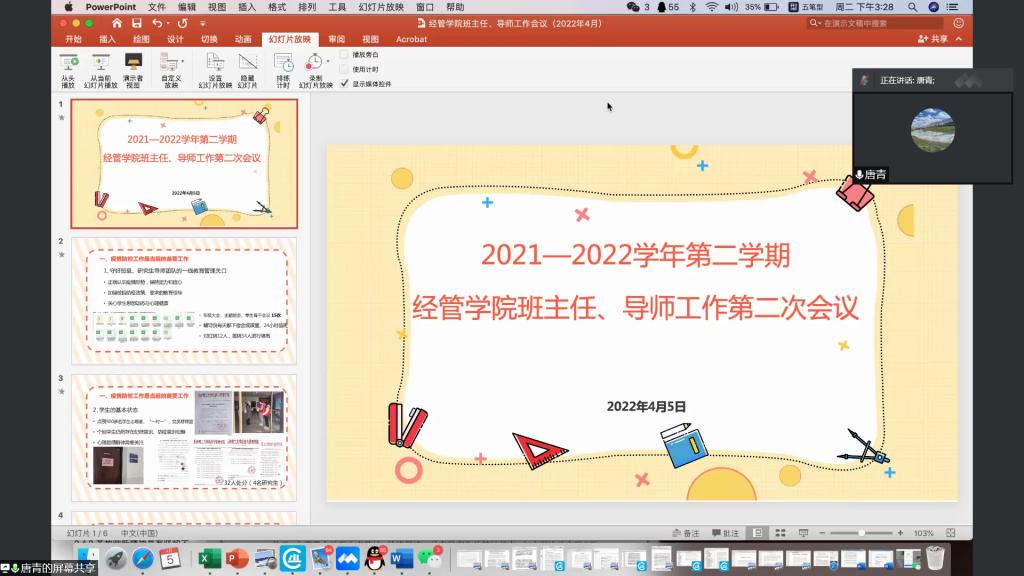Enable Use Timings (使用计时) checkbox
Screen dimensions: 1024x576
(x=345, y=69)
